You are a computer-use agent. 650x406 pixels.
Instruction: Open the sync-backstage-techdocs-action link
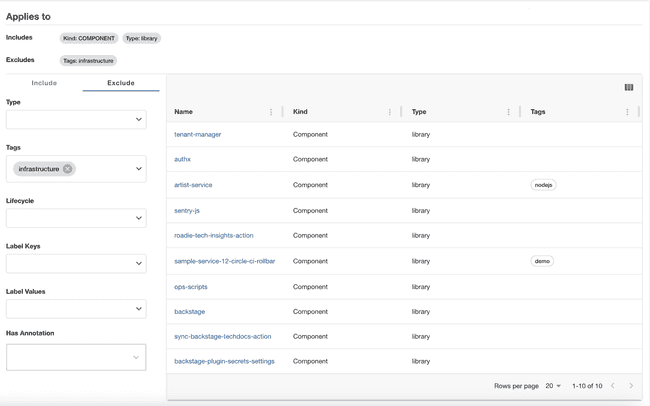223,337
